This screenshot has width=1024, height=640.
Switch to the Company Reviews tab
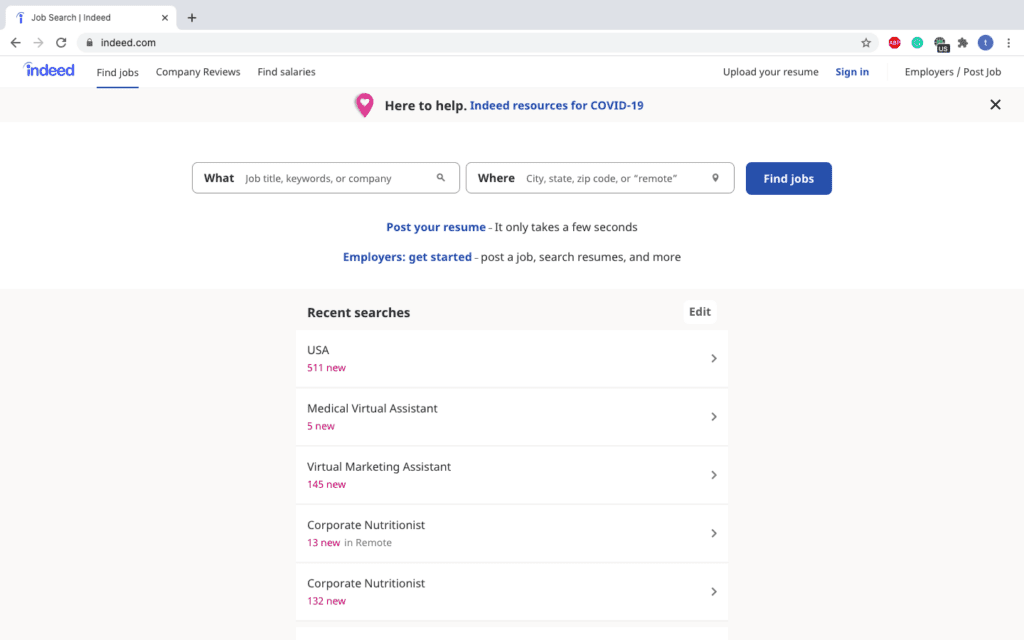click(x=197, y=71)
